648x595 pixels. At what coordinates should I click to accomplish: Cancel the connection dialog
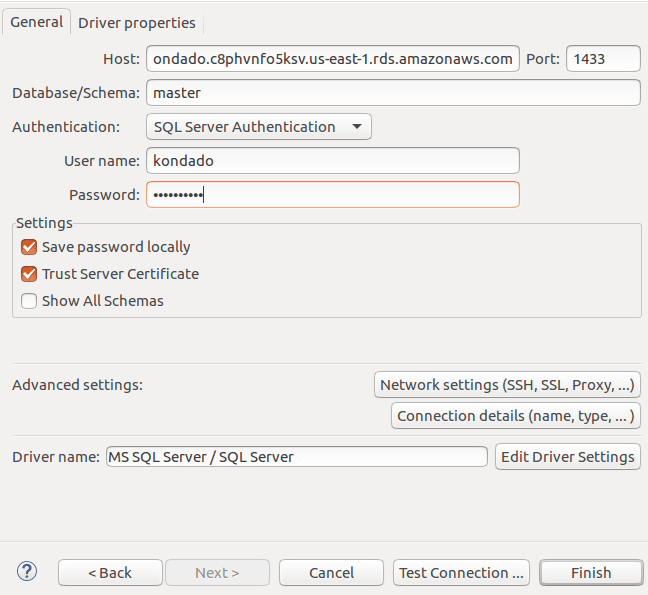pos(331,573)
